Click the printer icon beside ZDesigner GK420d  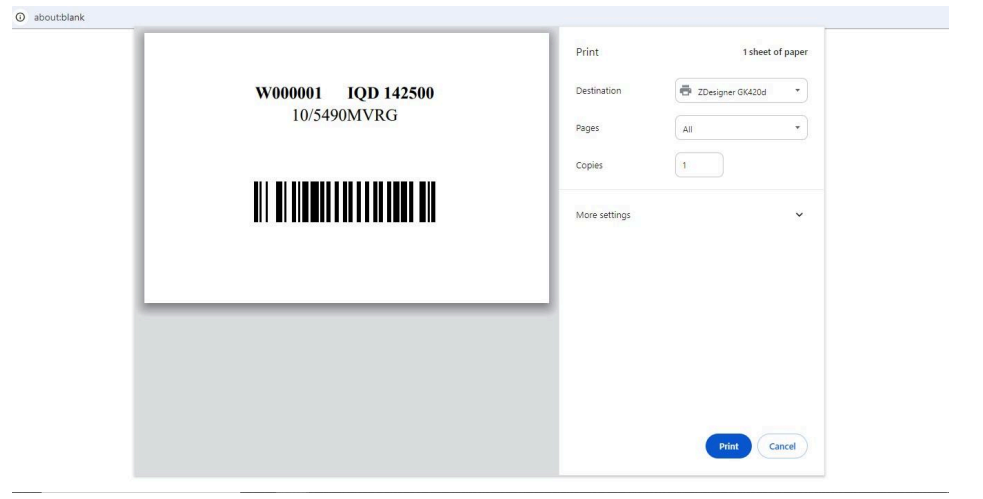pyautogui.click(x=685, y=91)
